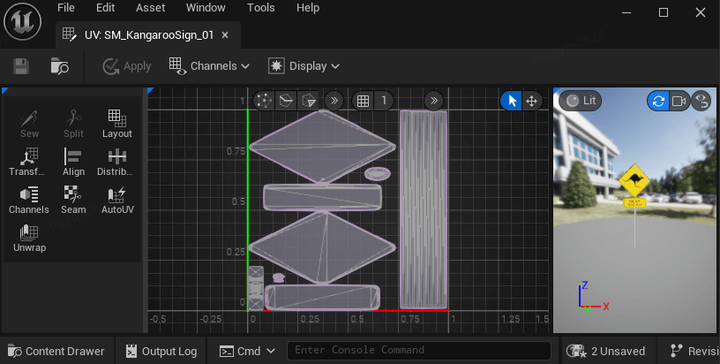Click the upper diamond UV island
The image size is (720, 364).
click(322, 147)
